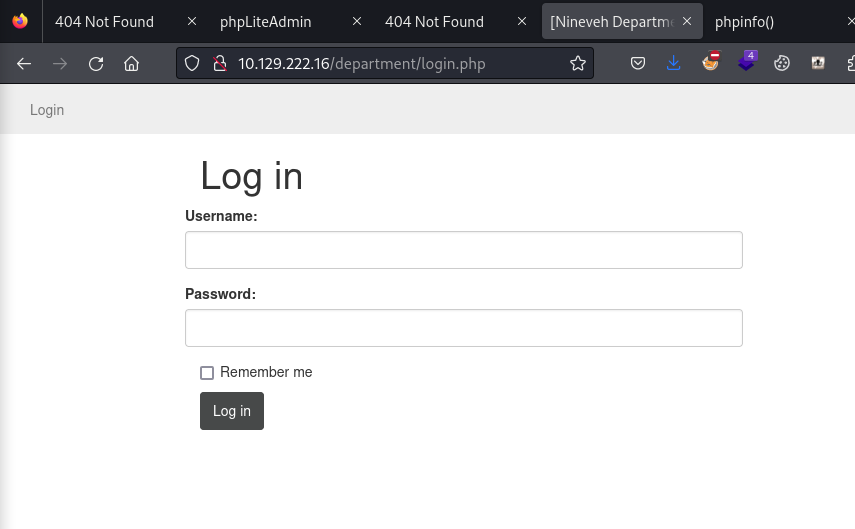Switch to the phpinfo() tab

[744, 22]
